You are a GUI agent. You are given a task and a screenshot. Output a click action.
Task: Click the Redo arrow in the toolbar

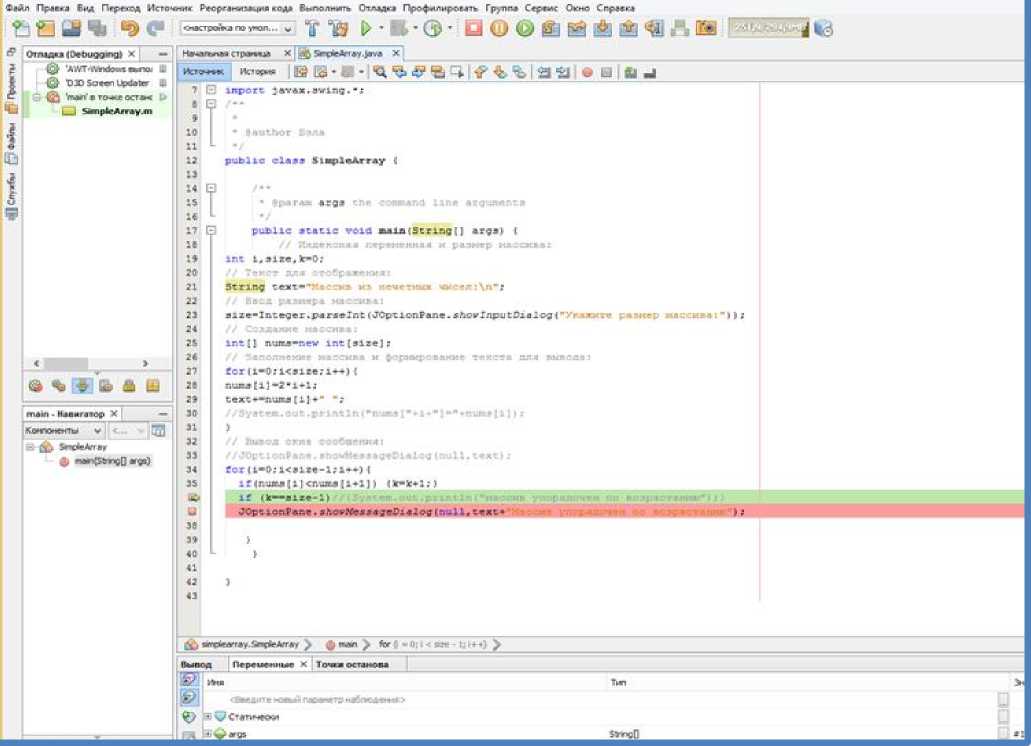click(155, 29)
